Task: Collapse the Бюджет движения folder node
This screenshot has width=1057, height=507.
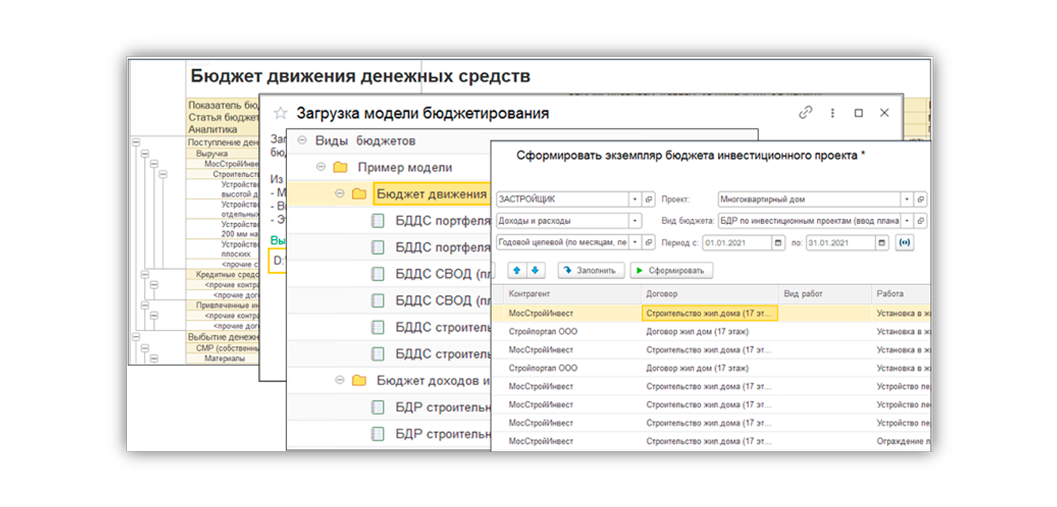Action: [339, 194]
